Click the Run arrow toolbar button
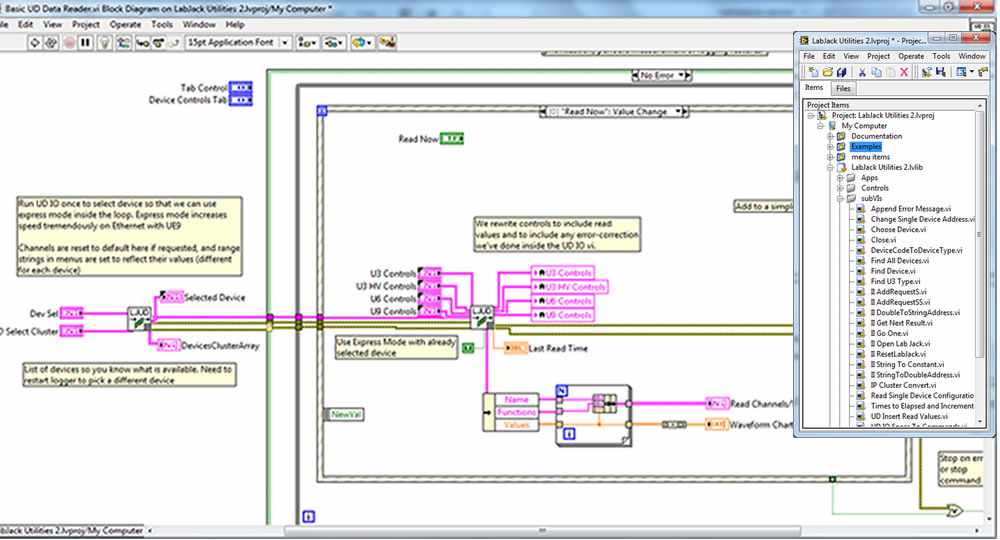Image resolution: width=1000 pixels, height=540 pixels. click(x=34, y=43)
